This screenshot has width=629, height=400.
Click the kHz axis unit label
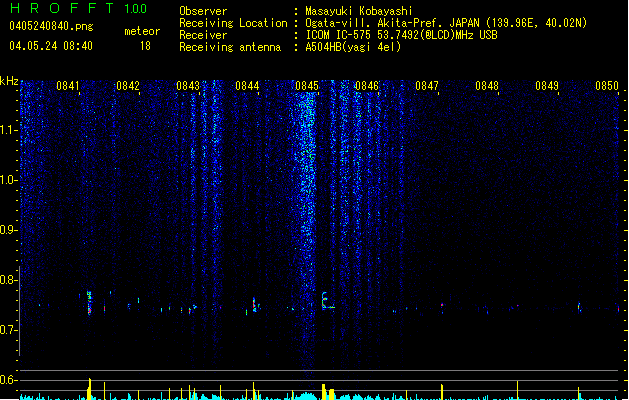click(x=9, y=81)
